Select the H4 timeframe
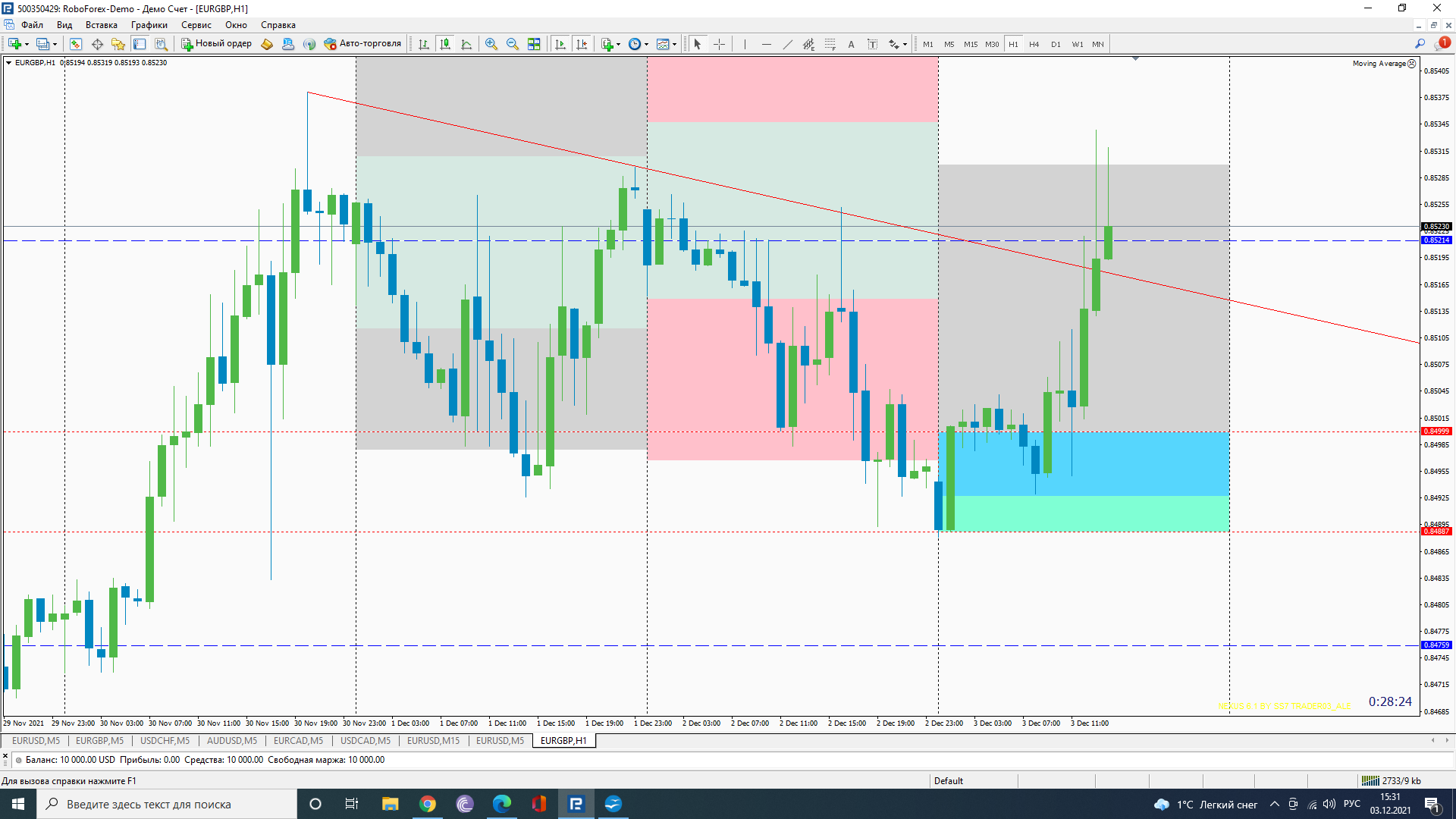Image resolution: width=1456 pixels, height=819 pixels. pos(1034,44)
